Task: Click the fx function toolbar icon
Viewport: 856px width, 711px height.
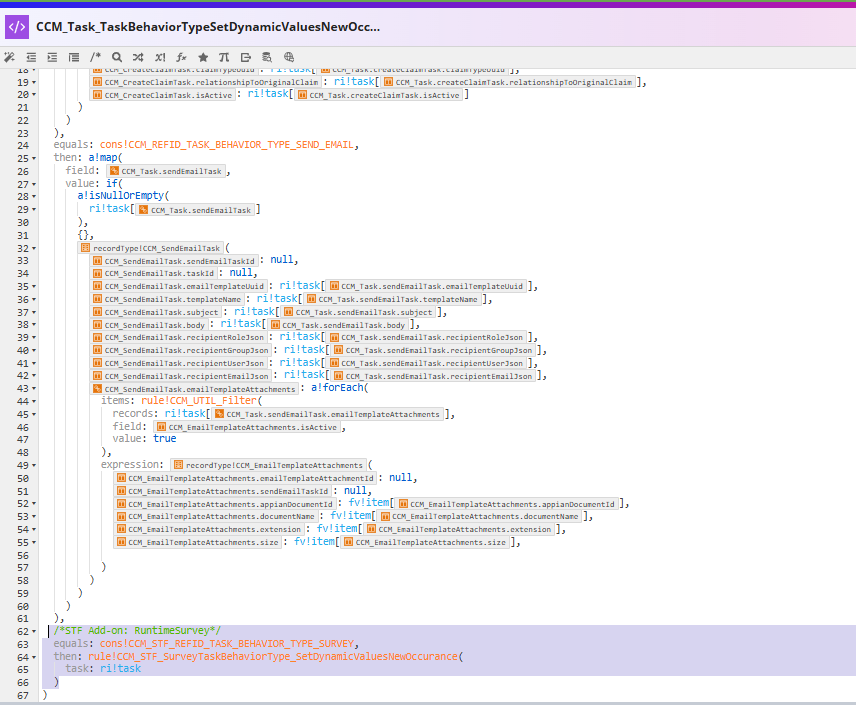Action: (x=181, y=57)
